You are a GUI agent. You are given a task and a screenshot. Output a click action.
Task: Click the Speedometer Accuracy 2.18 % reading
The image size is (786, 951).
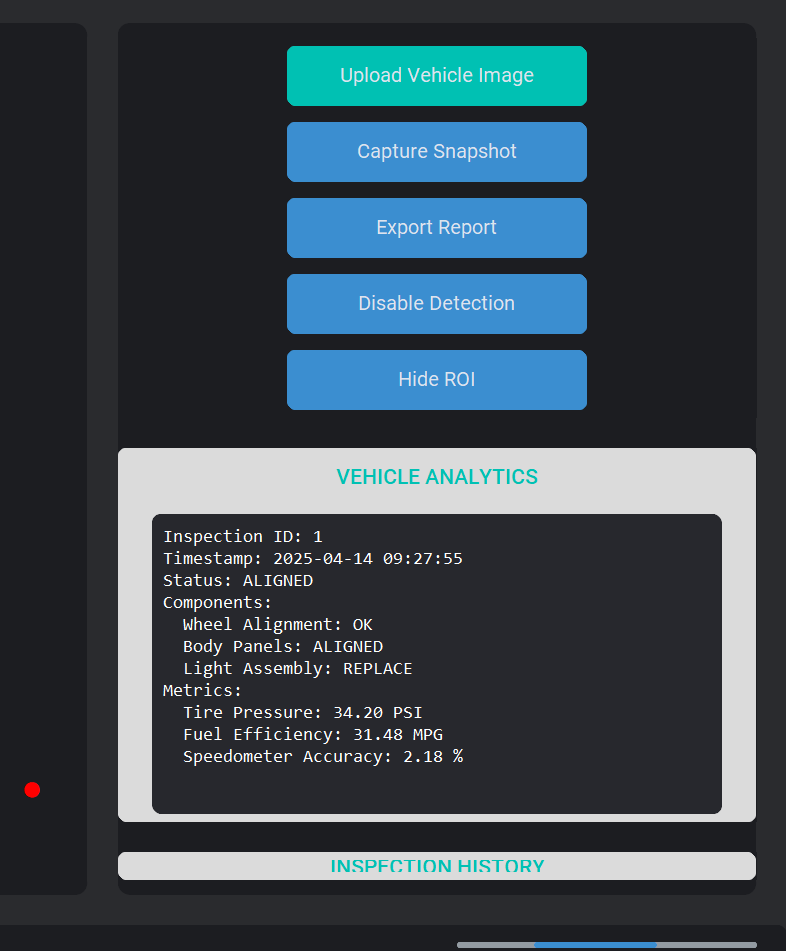322,757
